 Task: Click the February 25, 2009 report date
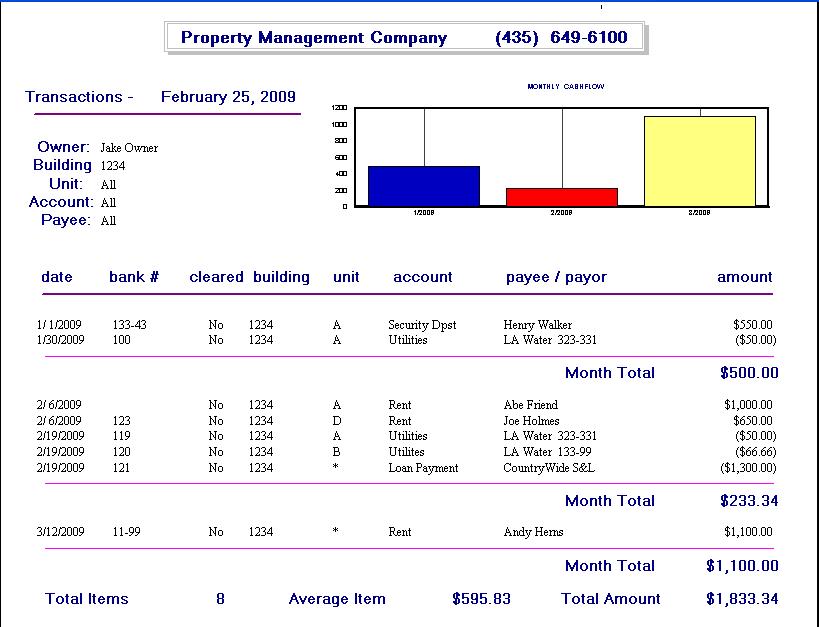pos(228,97)
